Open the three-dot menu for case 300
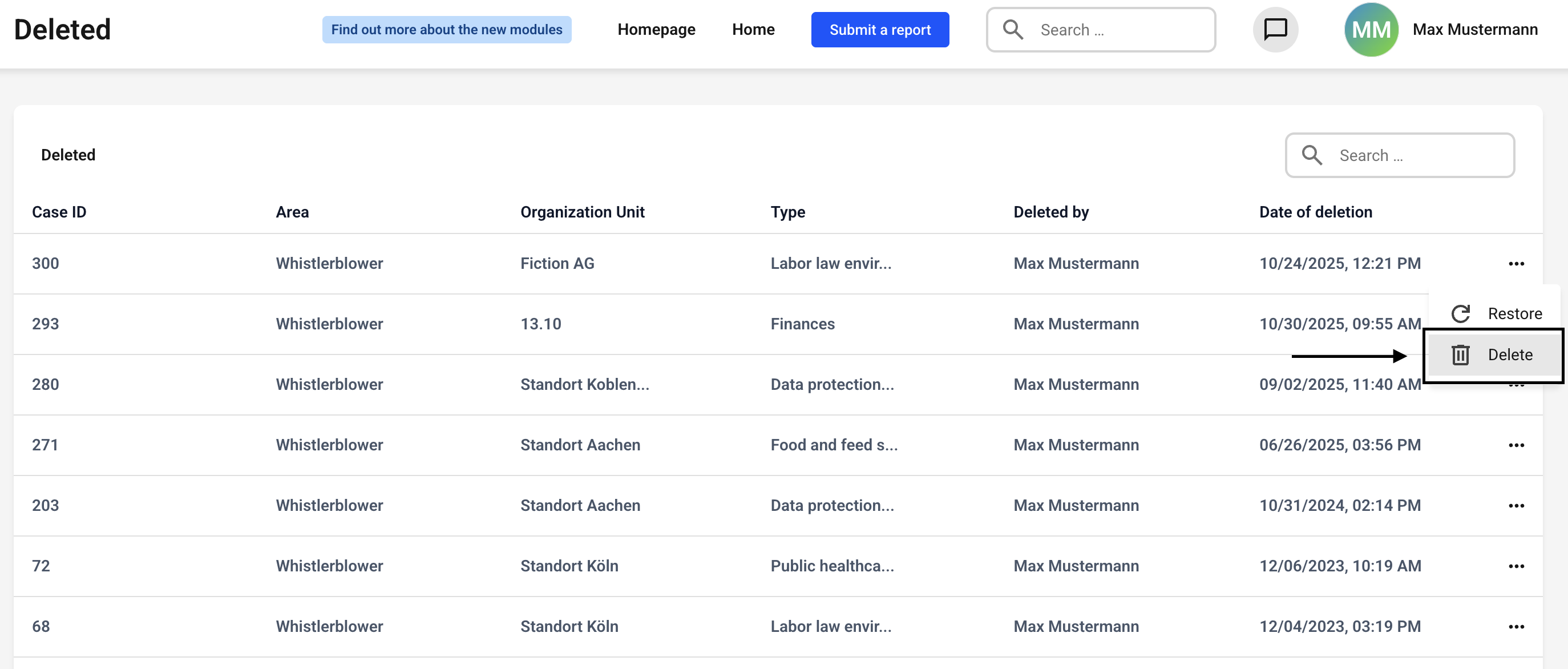 point(1516,264)
